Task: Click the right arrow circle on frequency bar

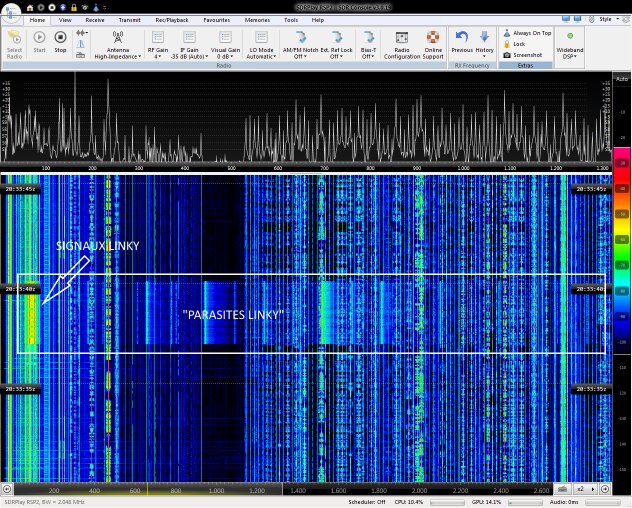Action: coord(605,489)
